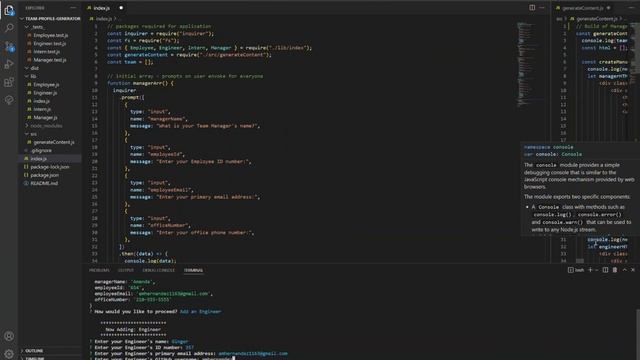Click generateContent.js breadcrumb in right editor
640x360 pixels.
point(596,19)
